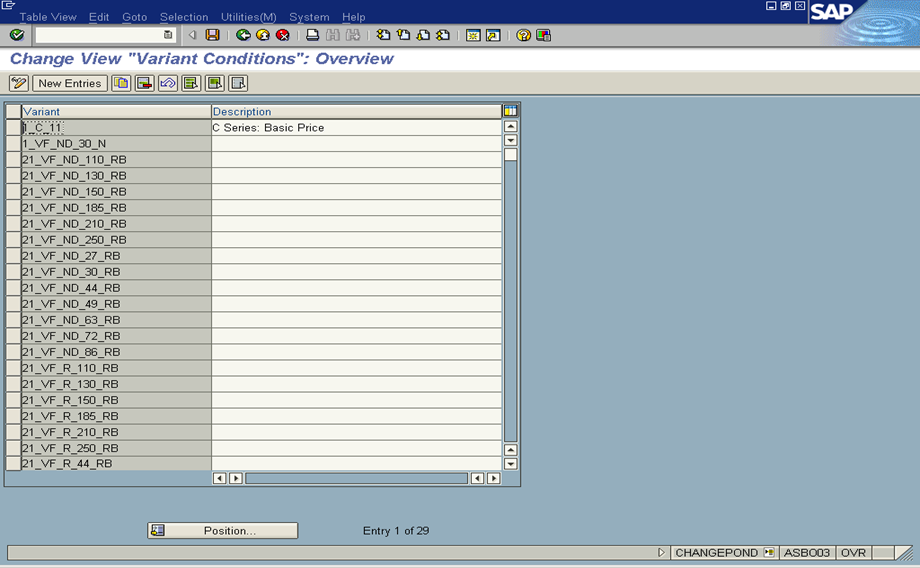The height and width of the screenshot is (568, 920).
Task: Select row marker for 1_VF_ND_30_N
Action: coord(13,143)
